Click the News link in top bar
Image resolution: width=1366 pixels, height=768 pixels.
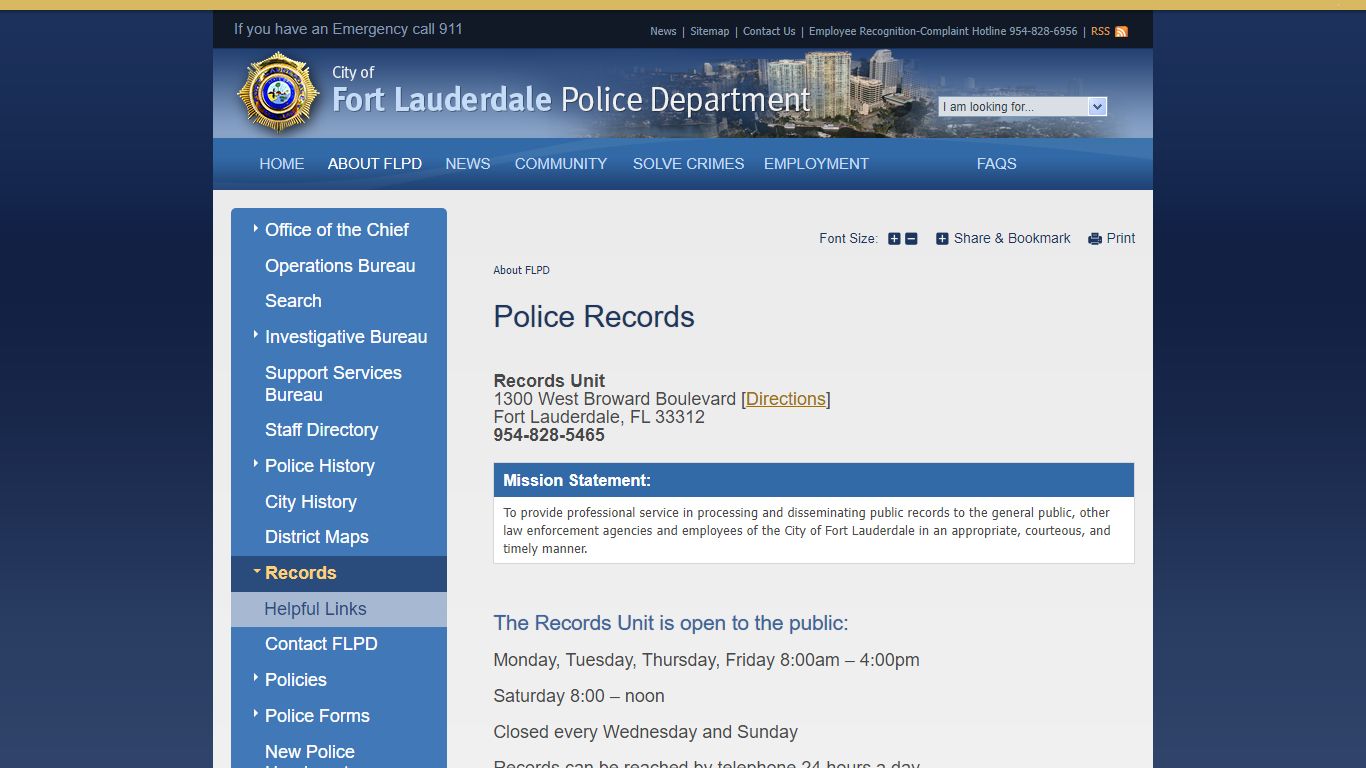[x=663, y=31]
